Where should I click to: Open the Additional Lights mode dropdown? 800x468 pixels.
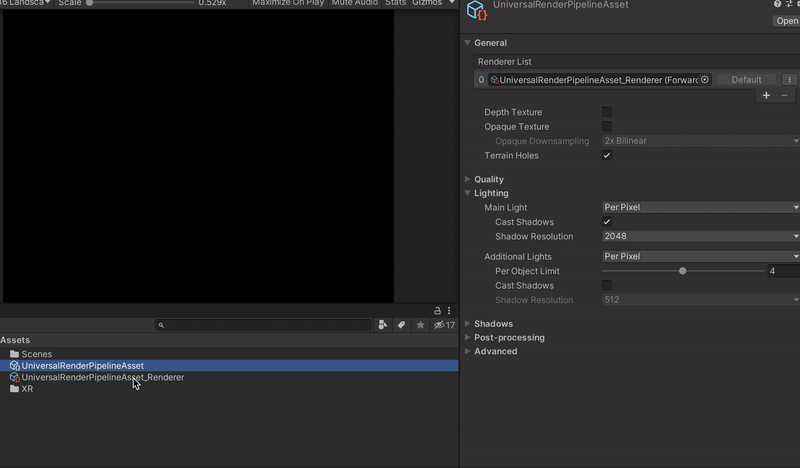pos(701,256)
